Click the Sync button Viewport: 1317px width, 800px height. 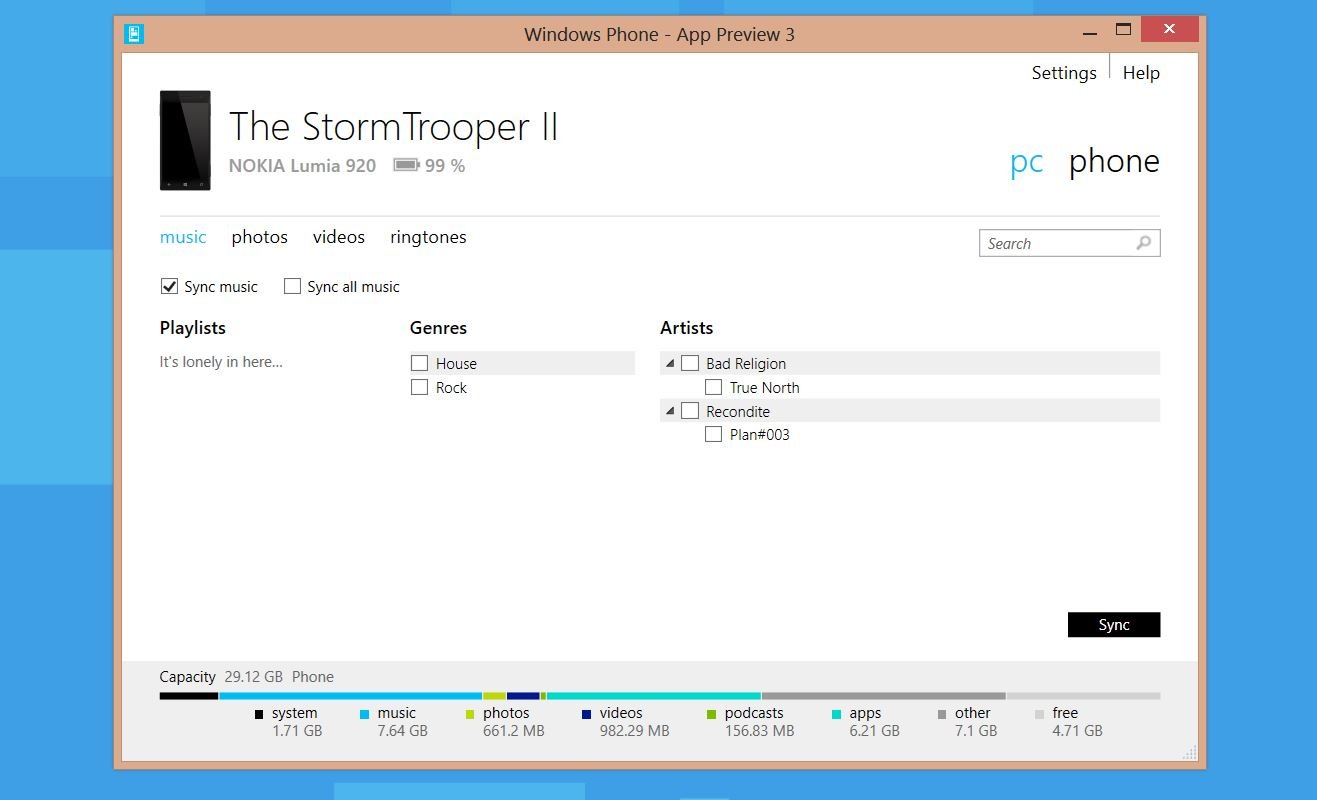coord(1114,625)
